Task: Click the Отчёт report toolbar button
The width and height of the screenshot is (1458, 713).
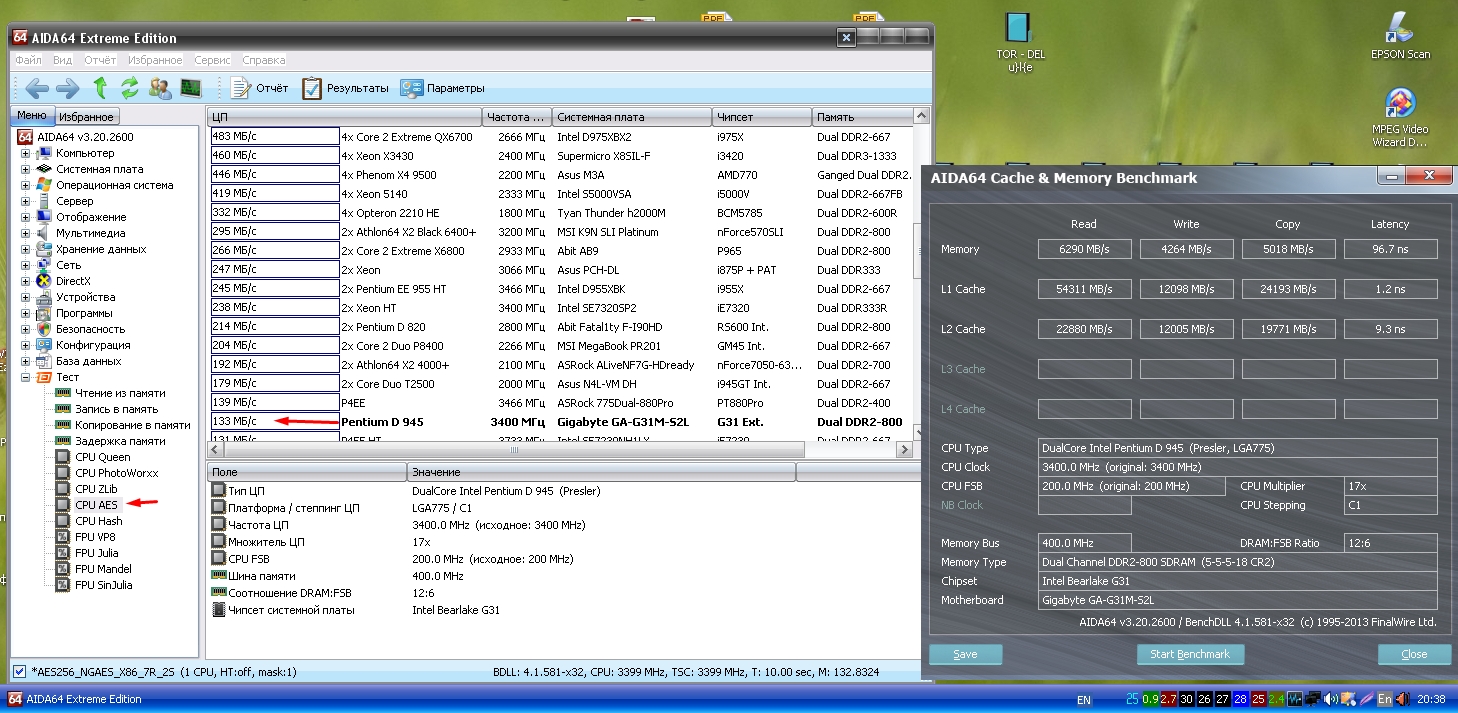Action: coord(259,88)
